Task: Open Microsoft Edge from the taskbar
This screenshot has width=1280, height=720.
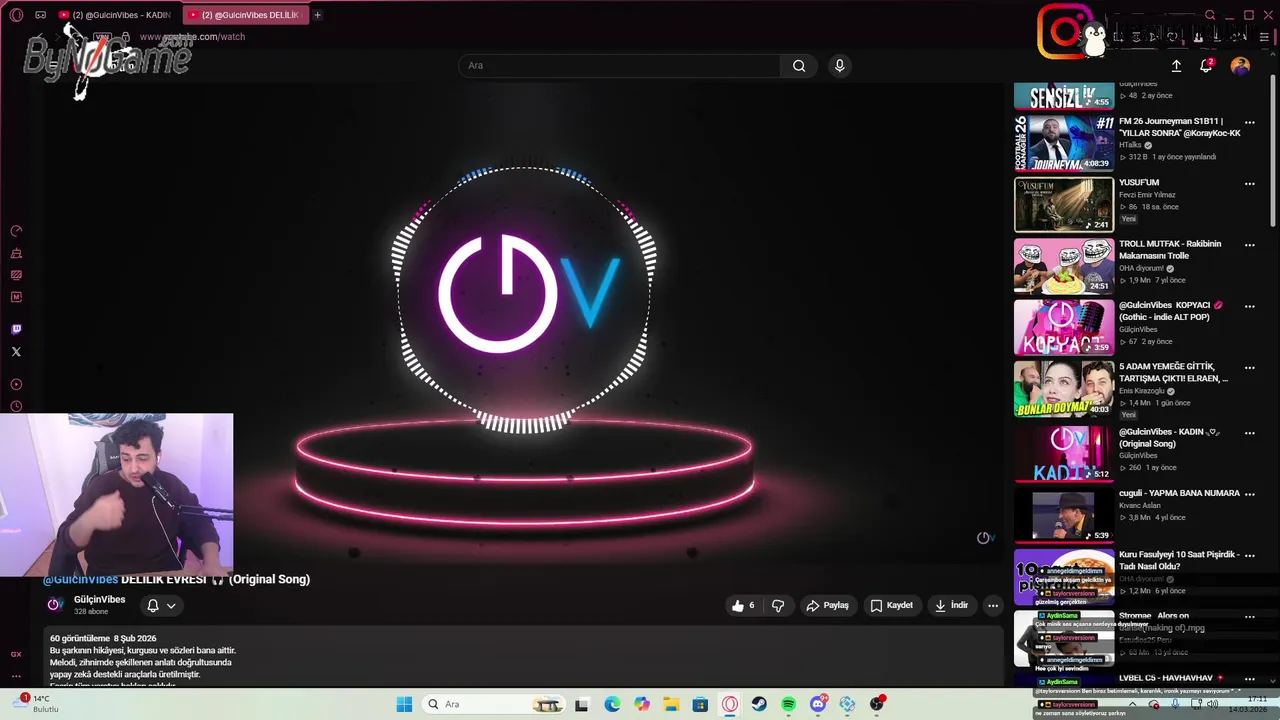Action: [612, 704]
